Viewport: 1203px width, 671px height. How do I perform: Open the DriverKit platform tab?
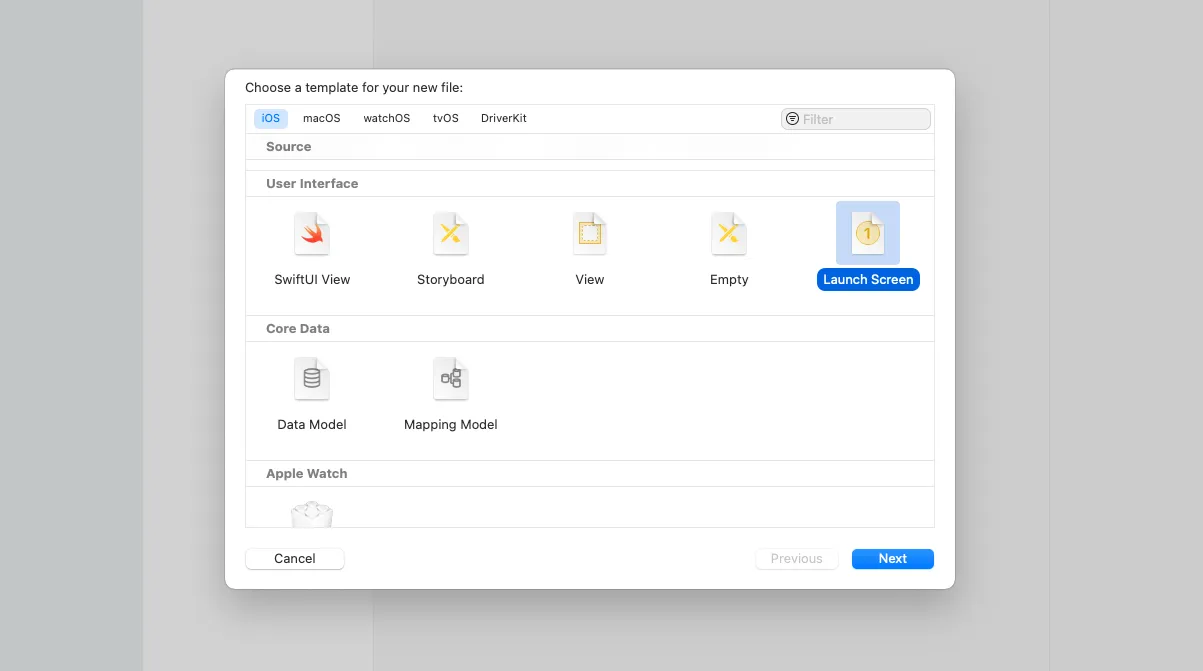[x=504, y=118]
